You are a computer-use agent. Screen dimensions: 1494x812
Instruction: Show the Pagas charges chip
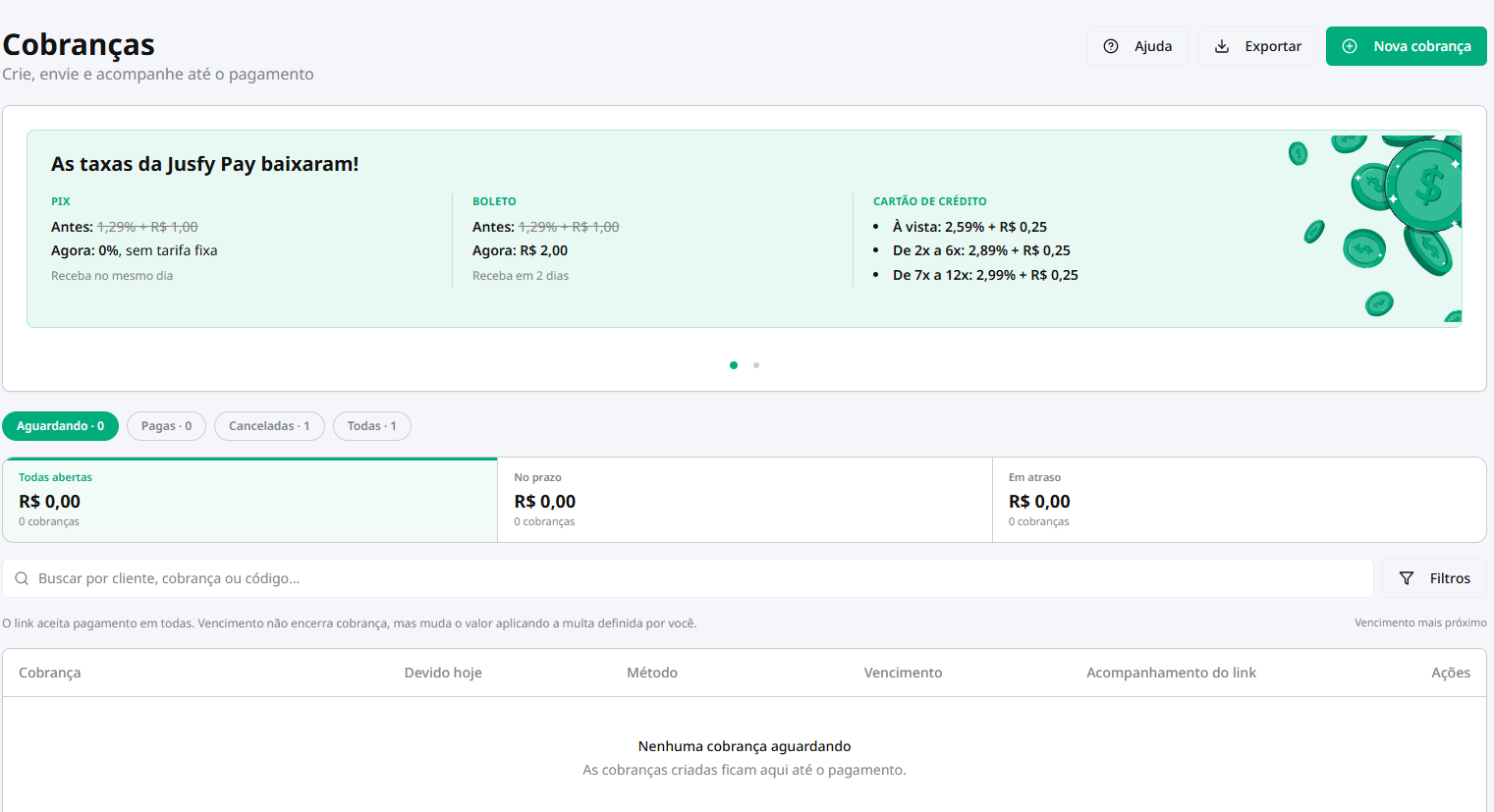tap(166, 426)
